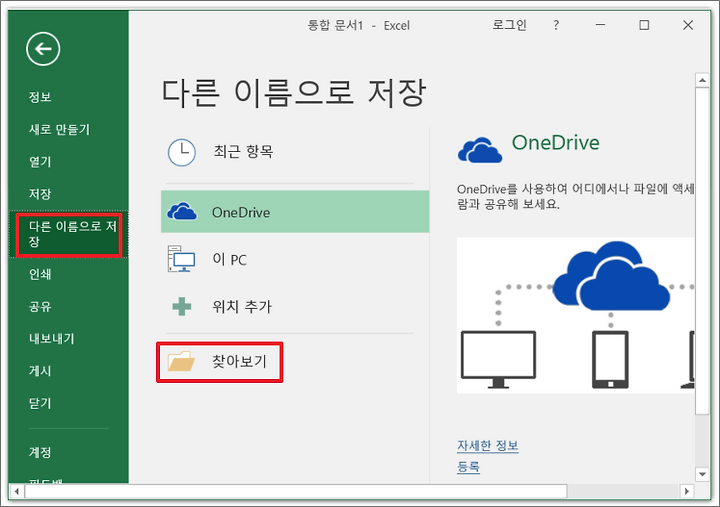The width and height of the screenshot is (720, 507).
Task: Select 위치 추가 label
Action: click(242, 306)
